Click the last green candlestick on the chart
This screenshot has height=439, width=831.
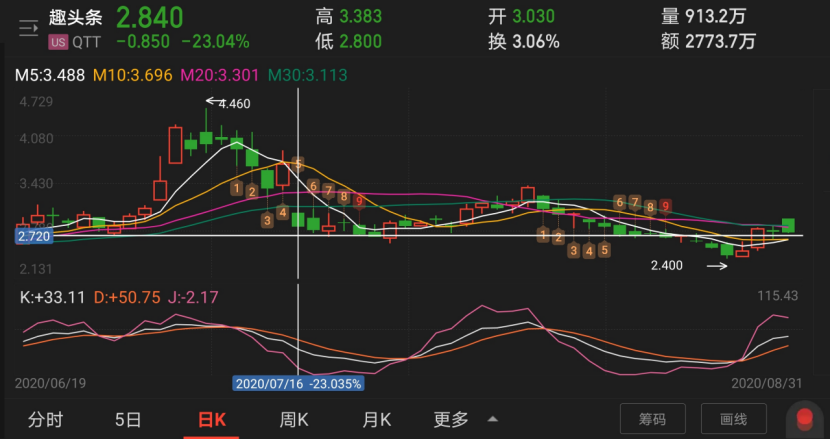click(788, 225)
